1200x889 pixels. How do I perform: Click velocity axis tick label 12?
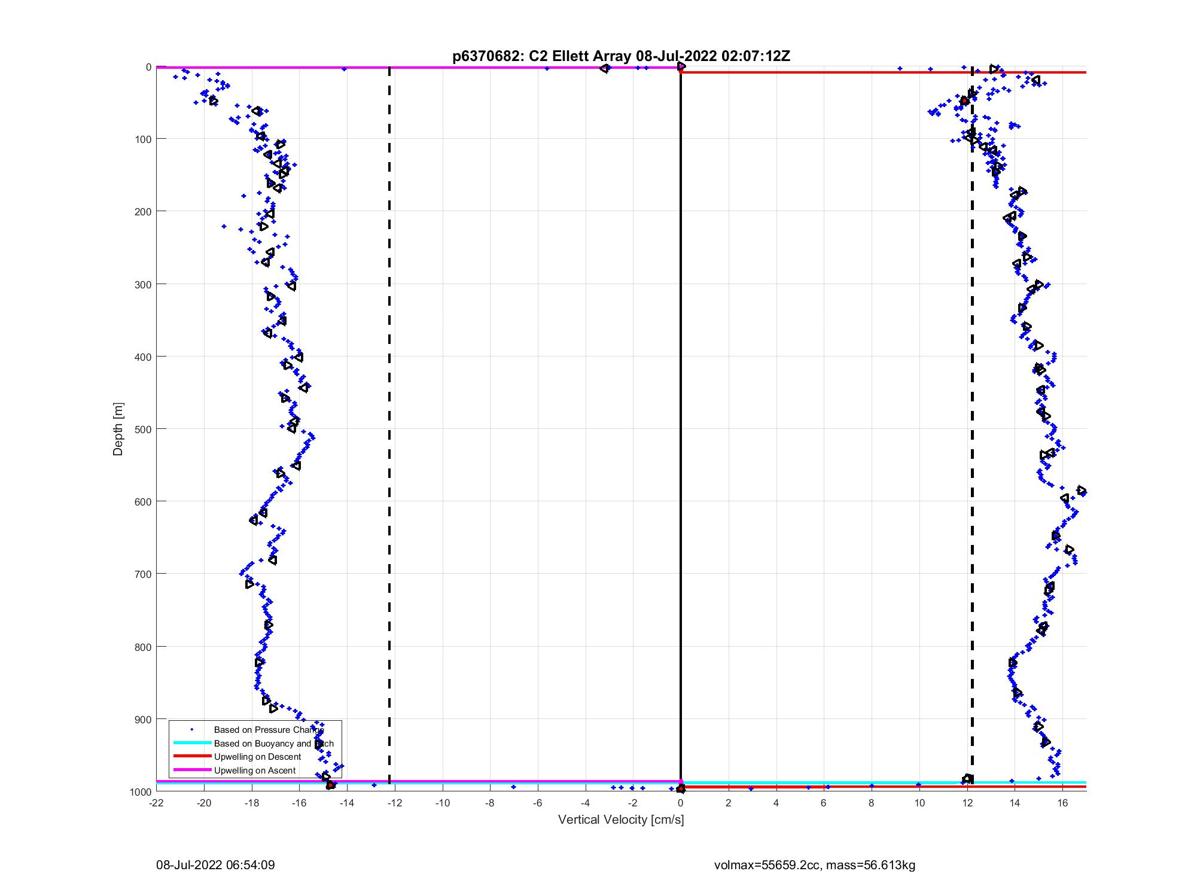click(967, 802)
